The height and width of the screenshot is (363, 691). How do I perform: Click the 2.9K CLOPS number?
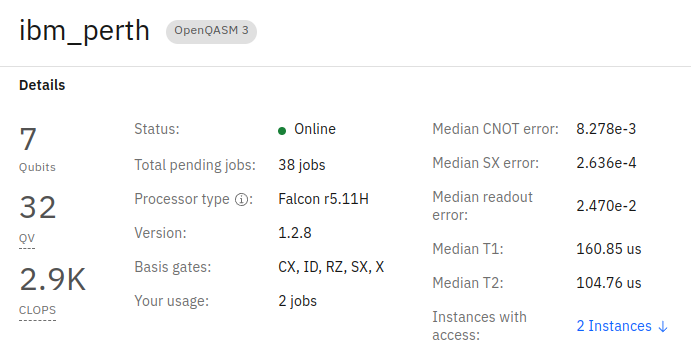[x=52, y=279]
